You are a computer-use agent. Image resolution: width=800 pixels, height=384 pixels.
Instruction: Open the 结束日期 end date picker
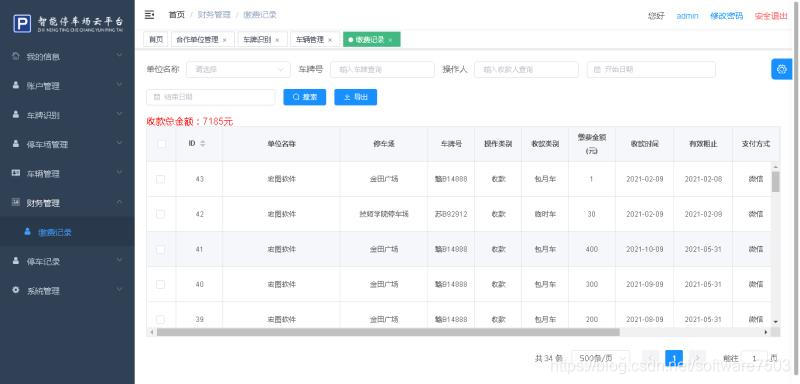click(x=211, y=97)
